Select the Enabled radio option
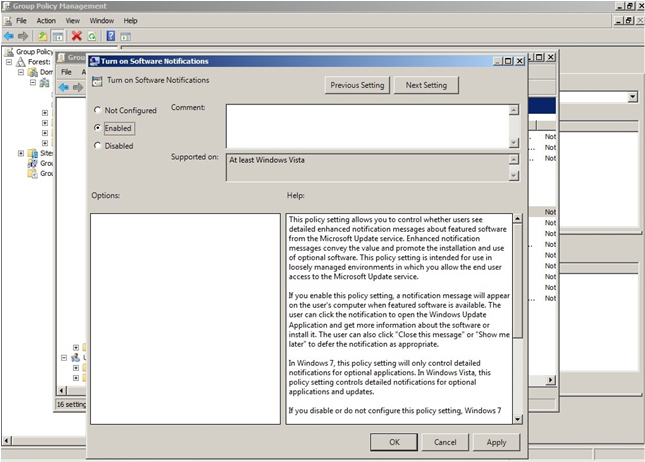Viewport: 645px width, 462px height. [97, 128]
